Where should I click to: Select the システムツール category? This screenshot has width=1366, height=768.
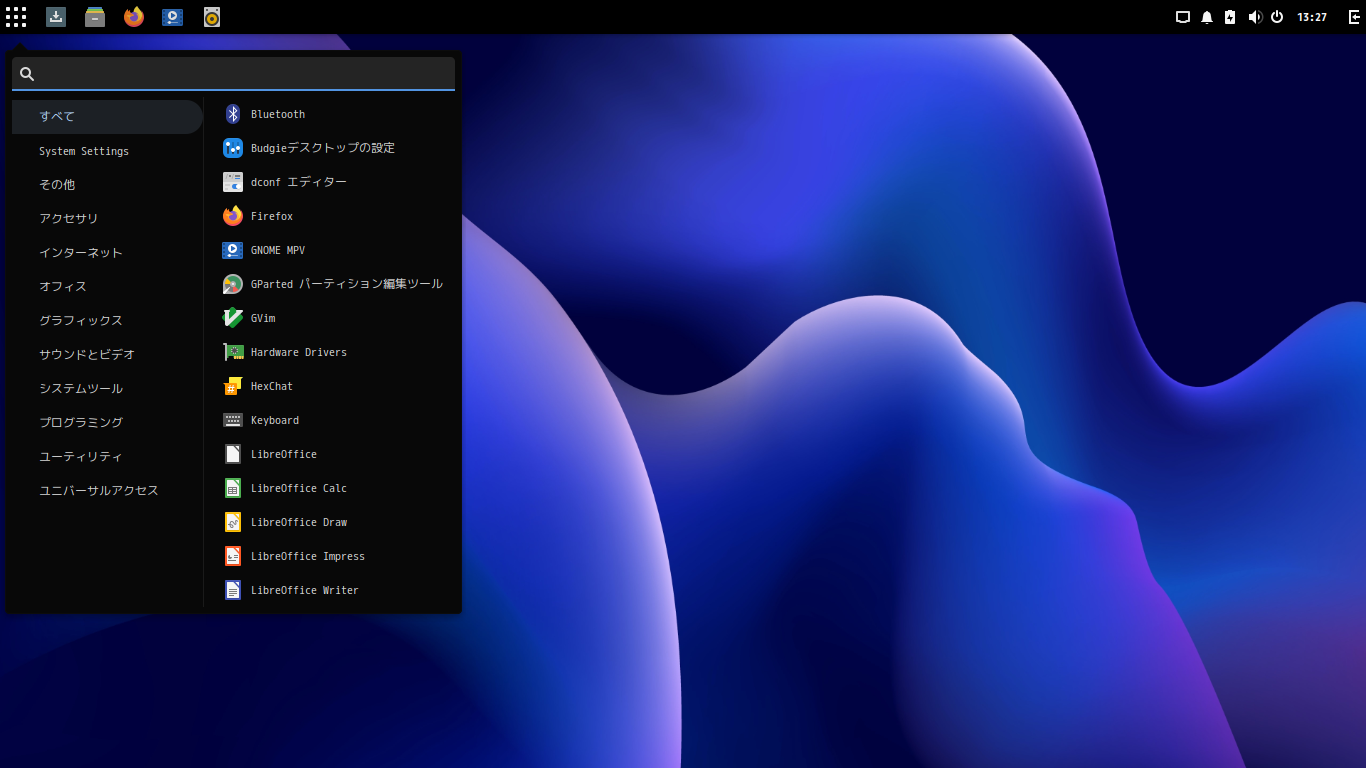point(108,389)
